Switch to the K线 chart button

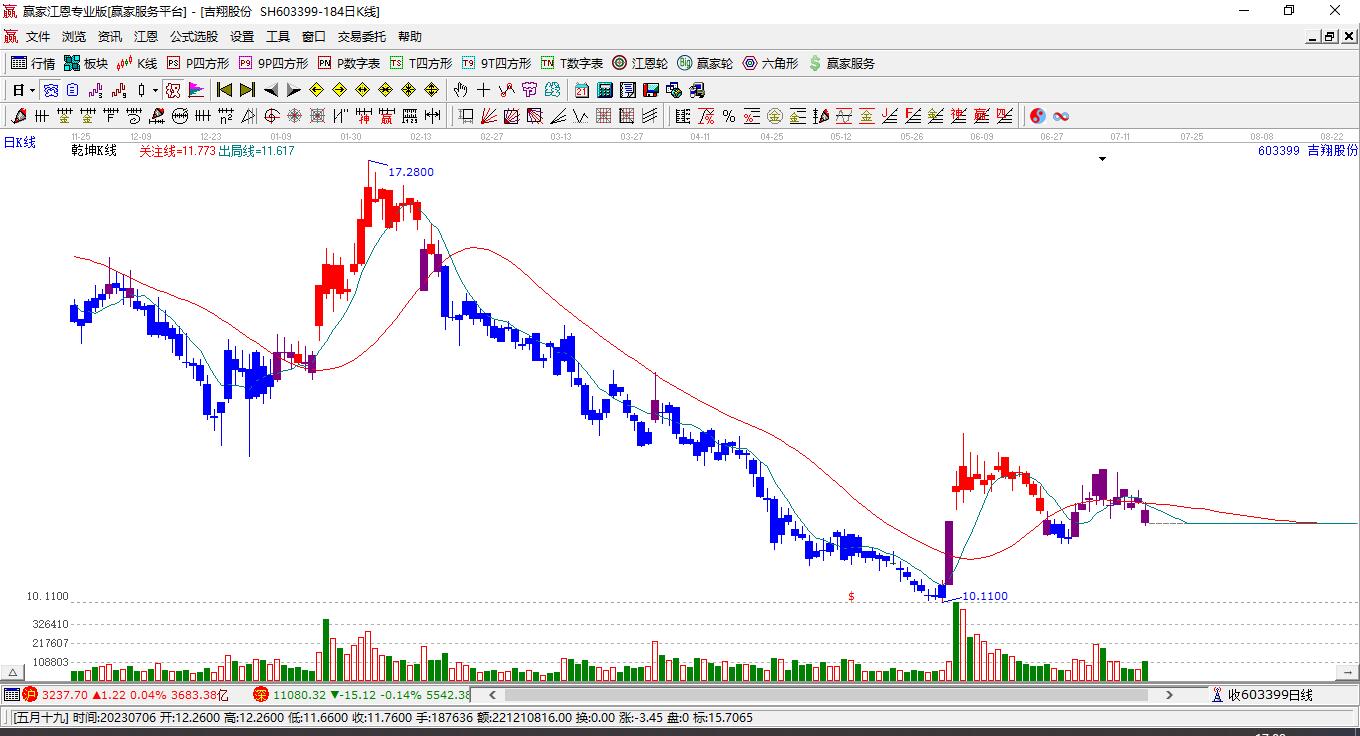tap(137, 63)
